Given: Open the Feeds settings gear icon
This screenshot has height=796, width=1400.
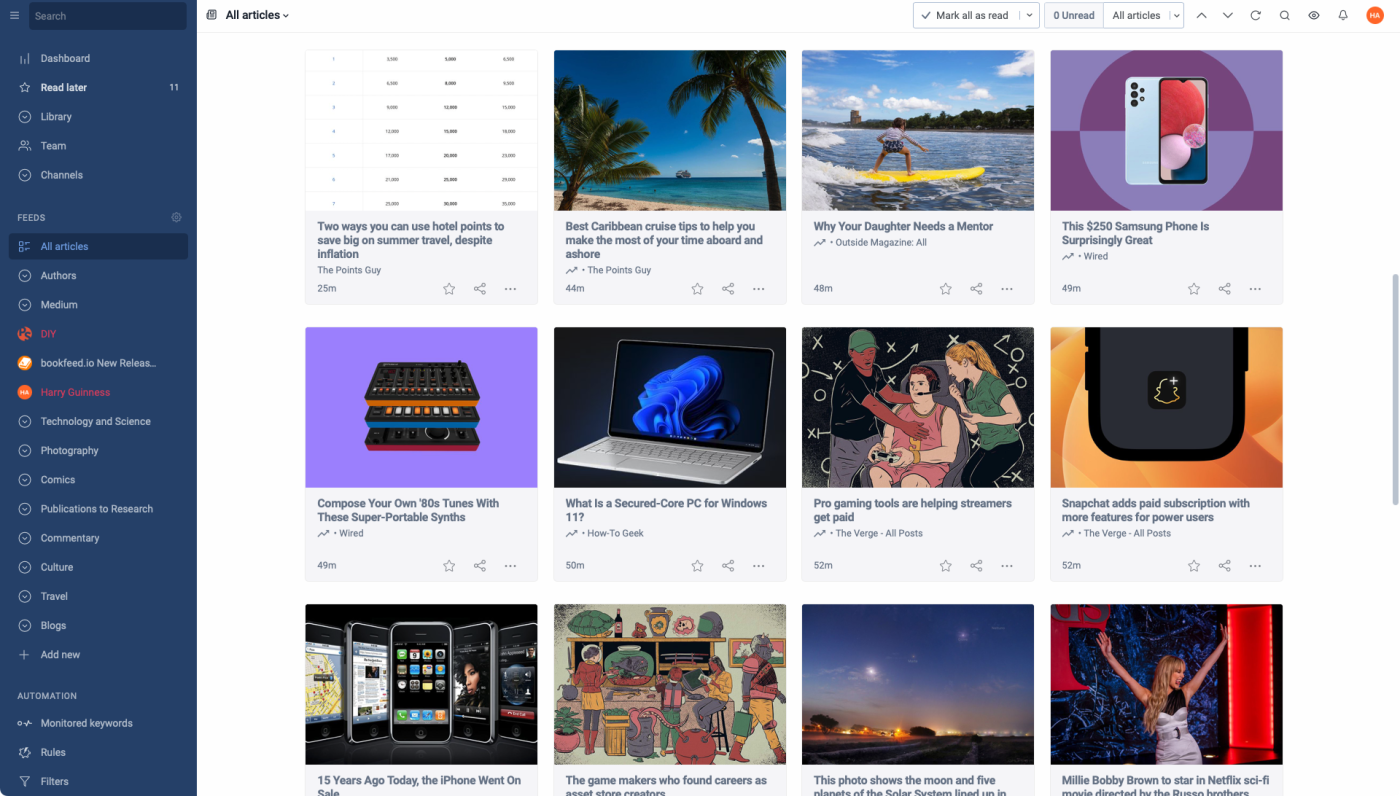Looking at the screenshot, I should point(176,217).
